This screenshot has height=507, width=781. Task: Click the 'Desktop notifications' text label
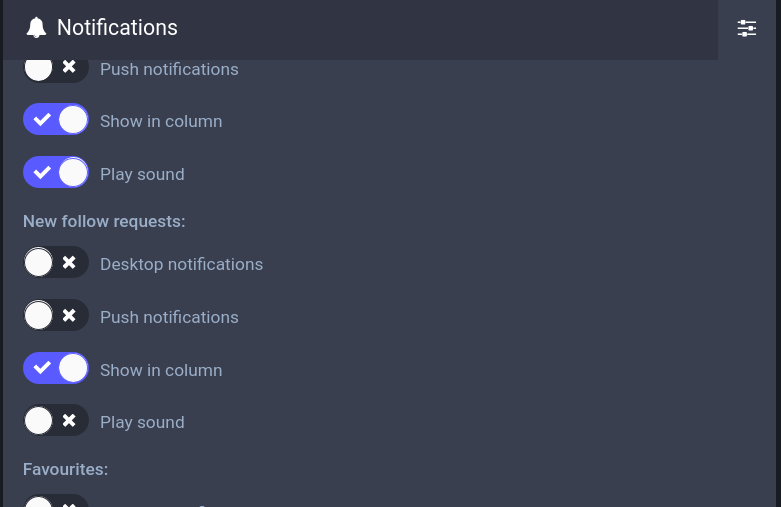pos(181,264)
